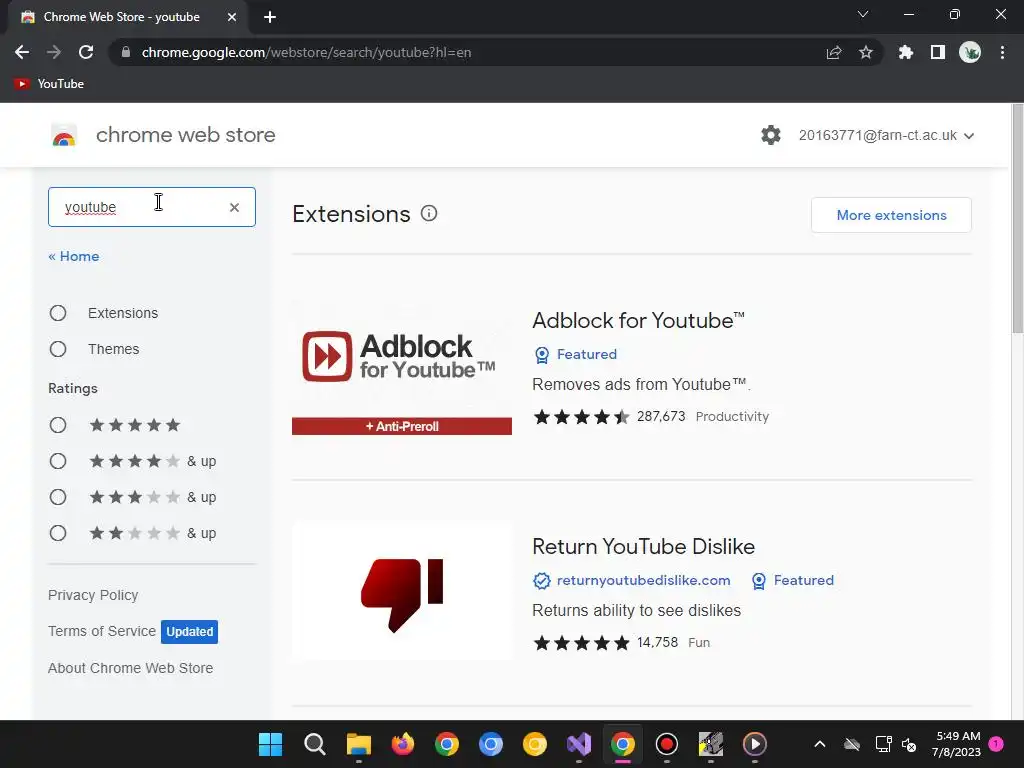Visit returnyoutubedislike.com publisher link
Image resolution: width=1024 pixels, height=768 pixels.
632,580
